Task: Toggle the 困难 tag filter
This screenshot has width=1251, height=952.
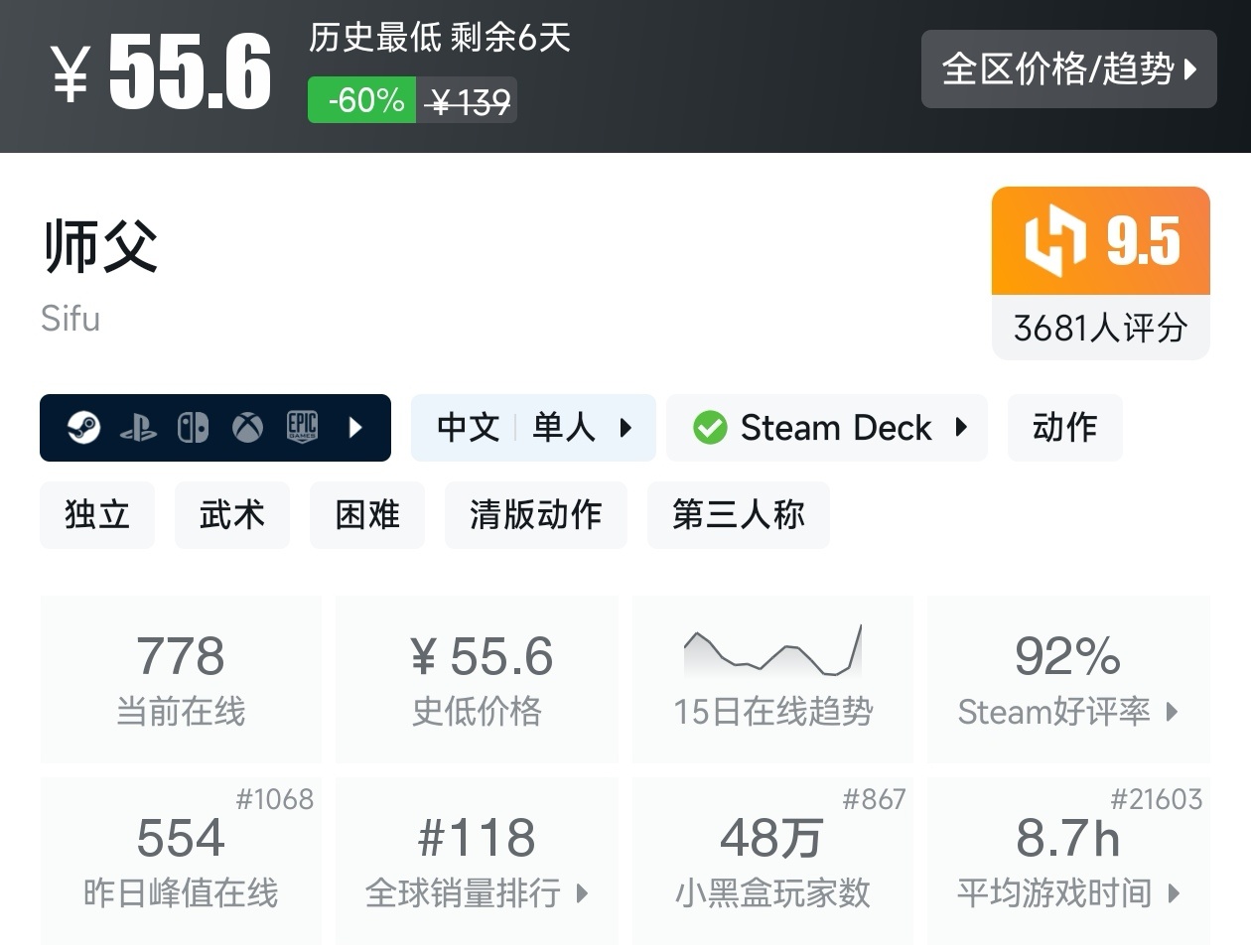Action: click(366, 515)
